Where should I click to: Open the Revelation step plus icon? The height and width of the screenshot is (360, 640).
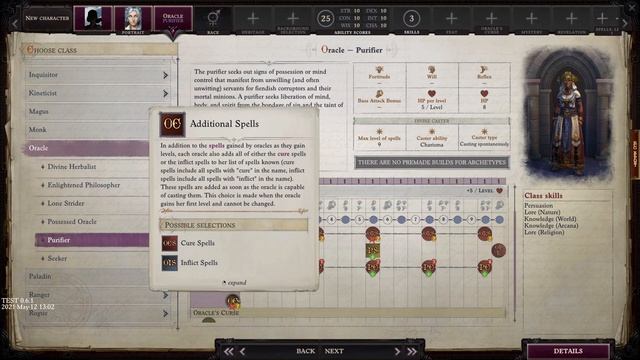coord(571,18)
